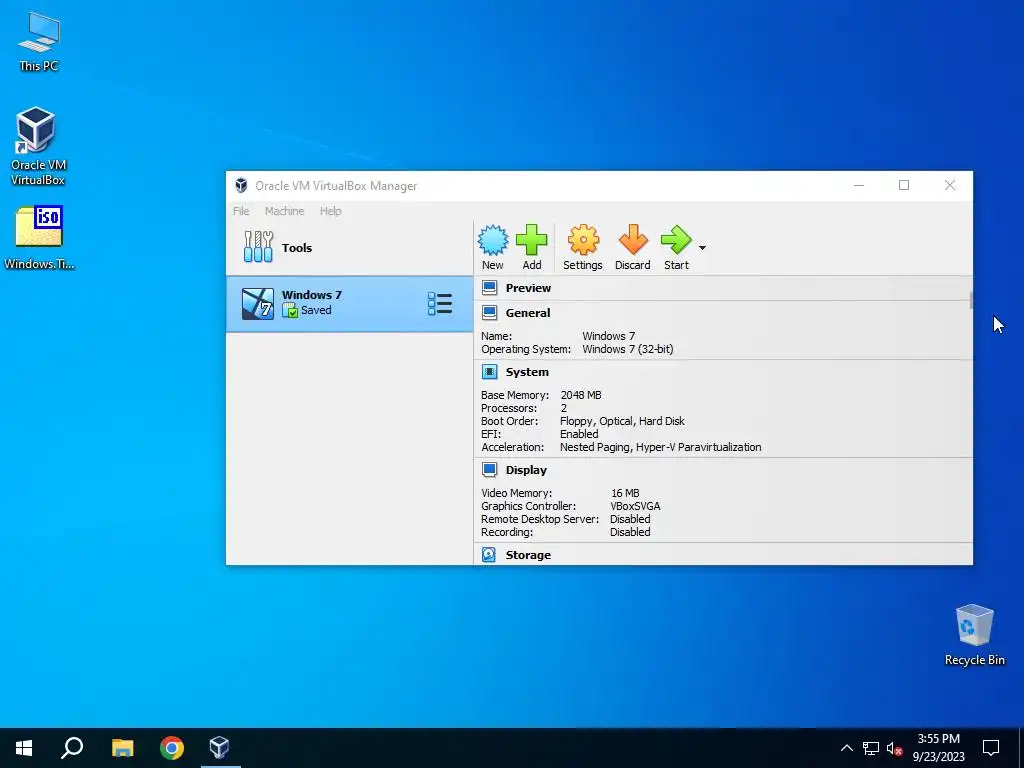
Task: Click the taskbar Search magnifier icon
Action: click(x=72, y=748)
